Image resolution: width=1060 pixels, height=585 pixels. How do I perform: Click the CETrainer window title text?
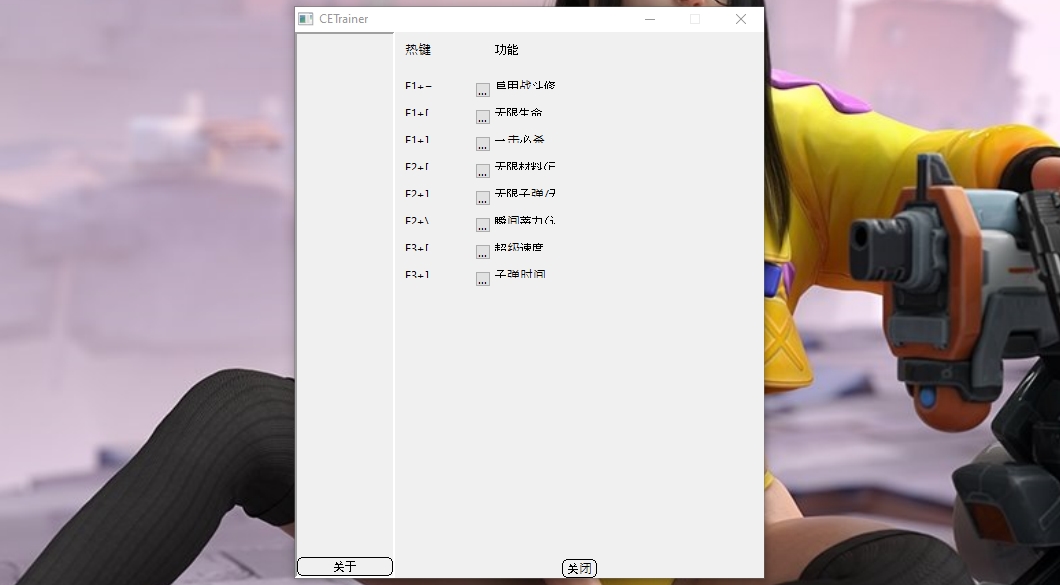(x=343, y=19)
